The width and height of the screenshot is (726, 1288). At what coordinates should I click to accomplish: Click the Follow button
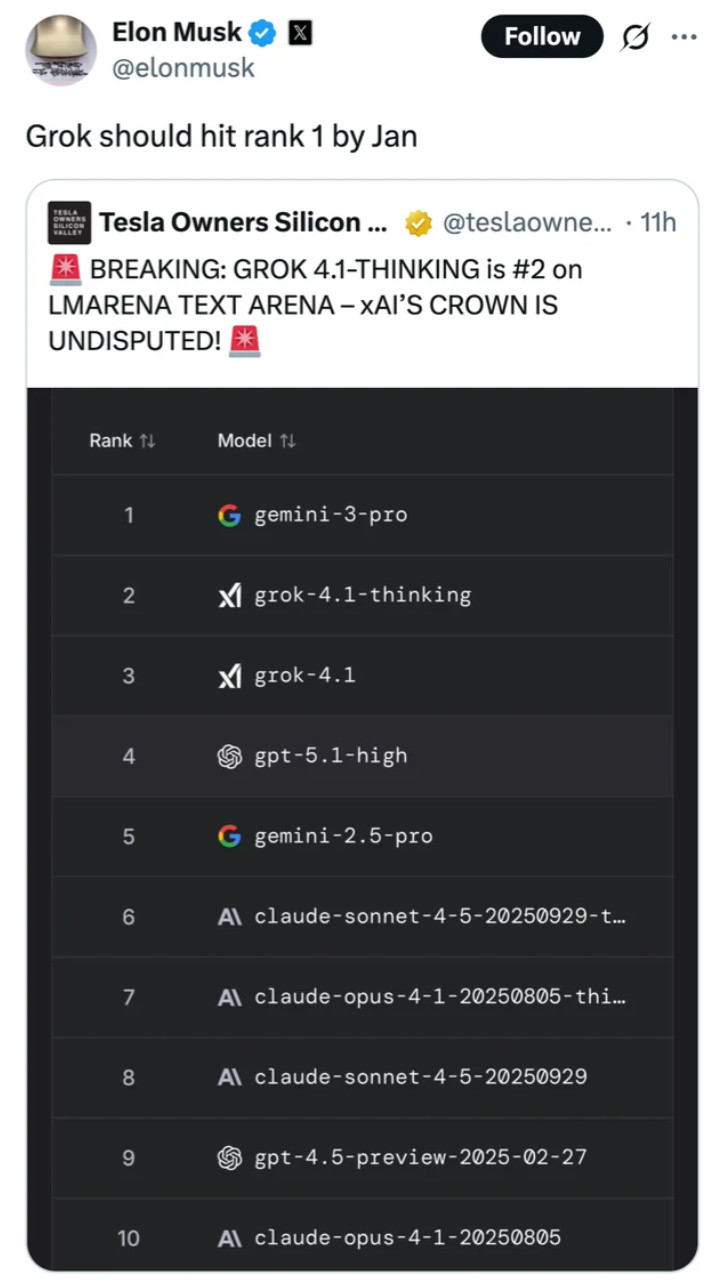(x=541, y=37)
